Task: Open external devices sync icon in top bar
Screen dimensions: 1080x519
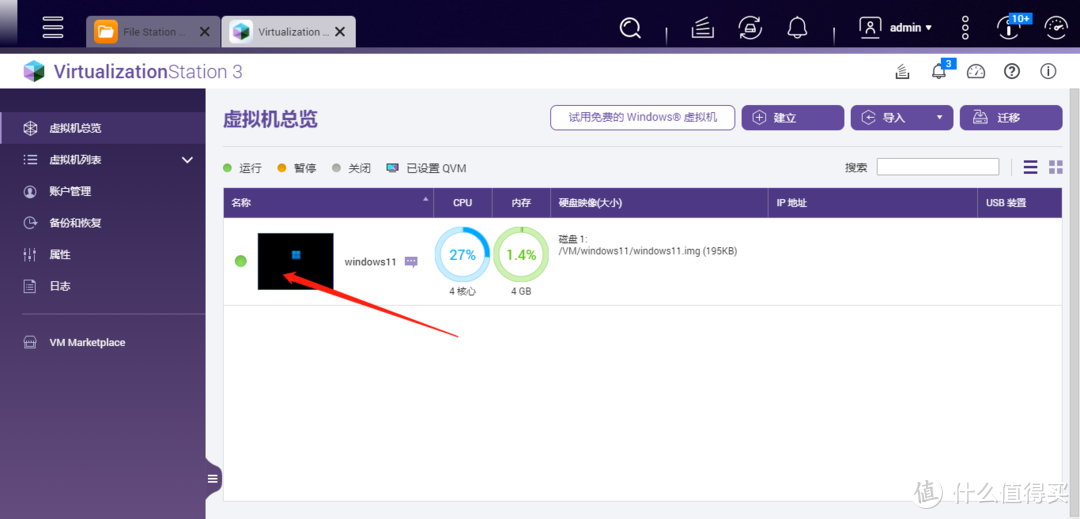Action: (x=750, y=28)
